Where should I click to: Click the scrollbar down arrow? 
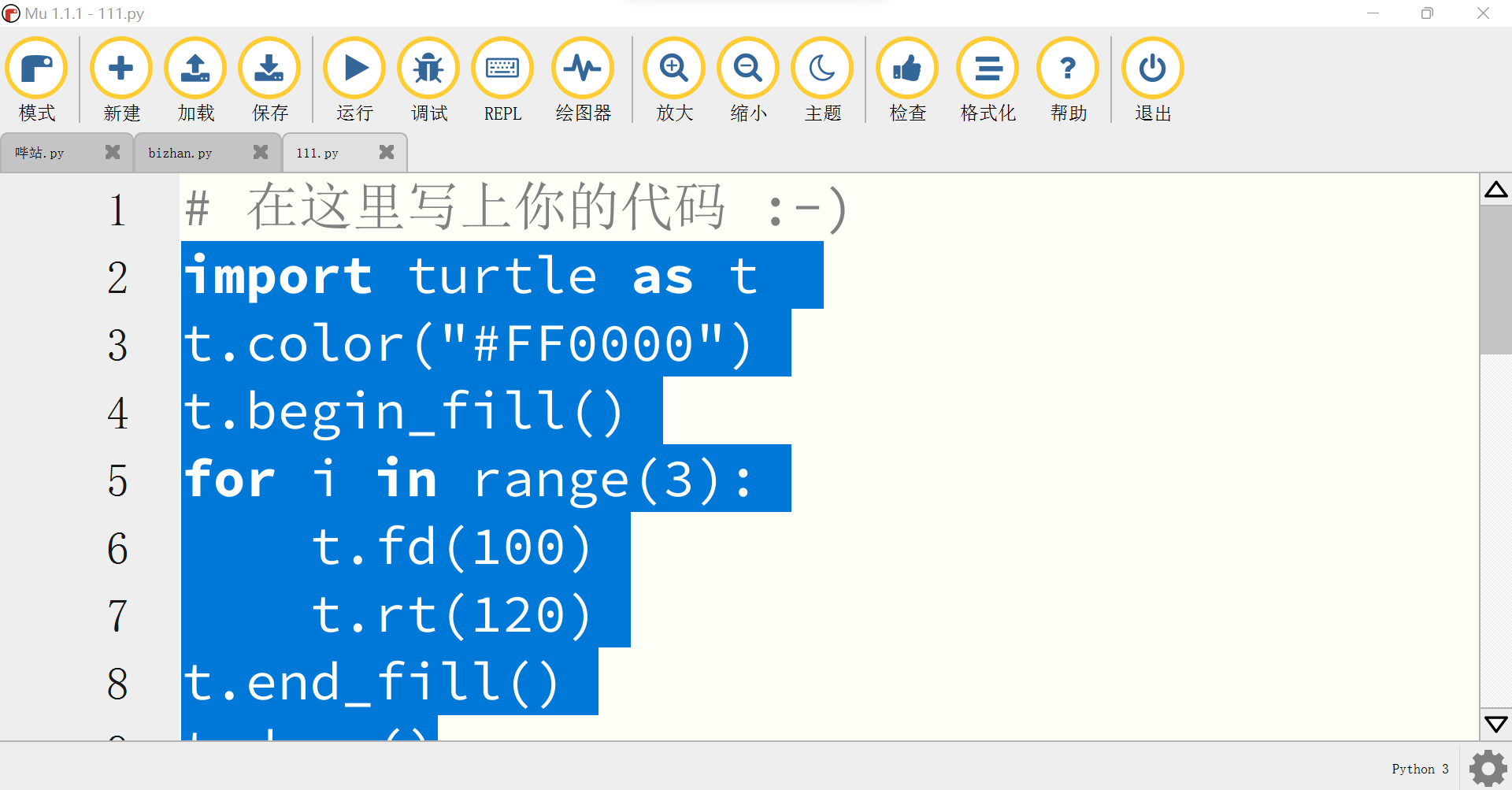[1496, 723]
